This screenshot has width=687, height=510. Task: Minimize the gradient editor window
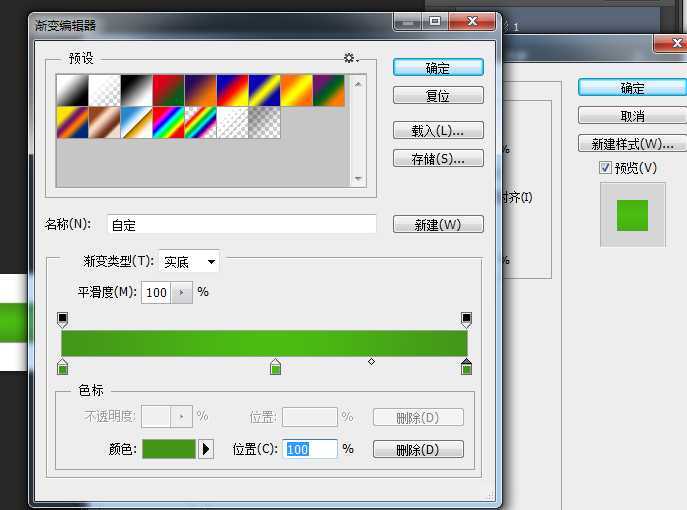[x=407, y=21]
